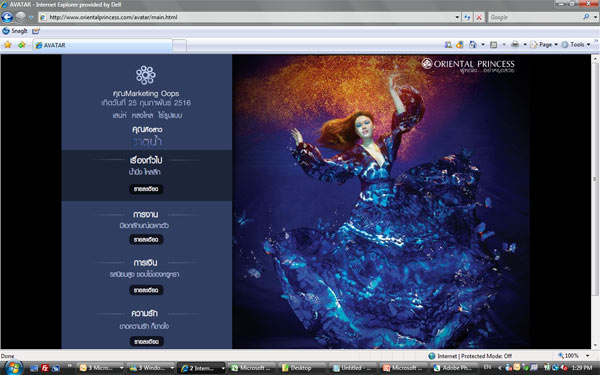Go to the Home page icon

[x=473, y=45]
